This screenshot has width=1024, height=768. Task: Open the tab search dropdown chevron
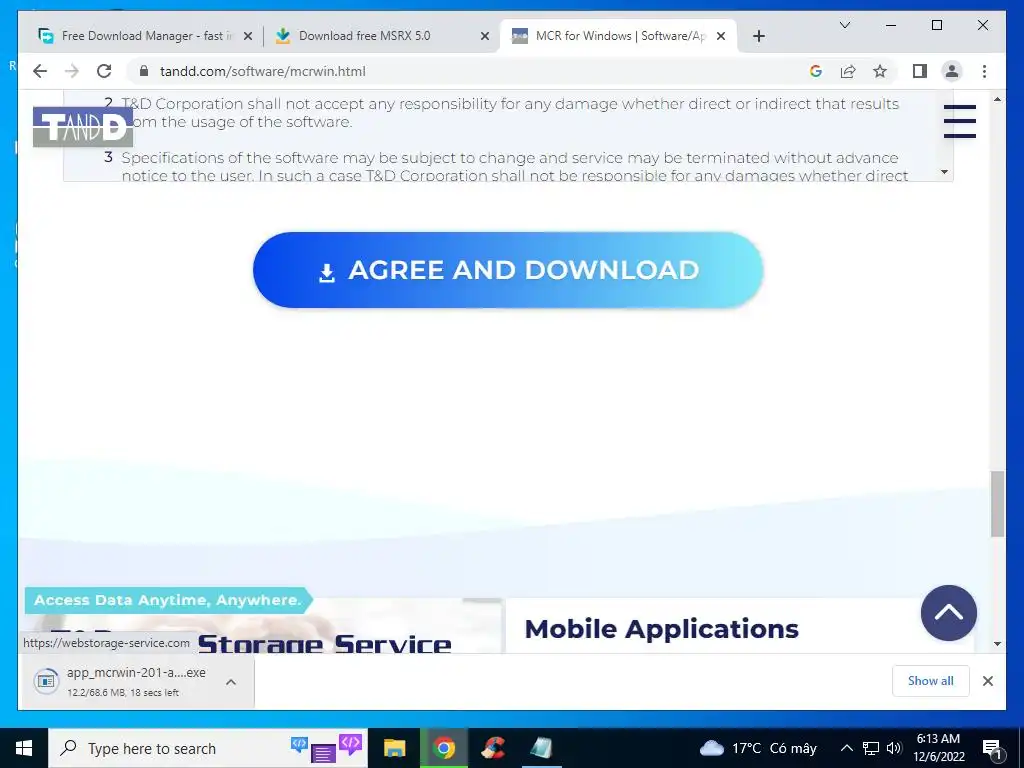tap(844, 25)
